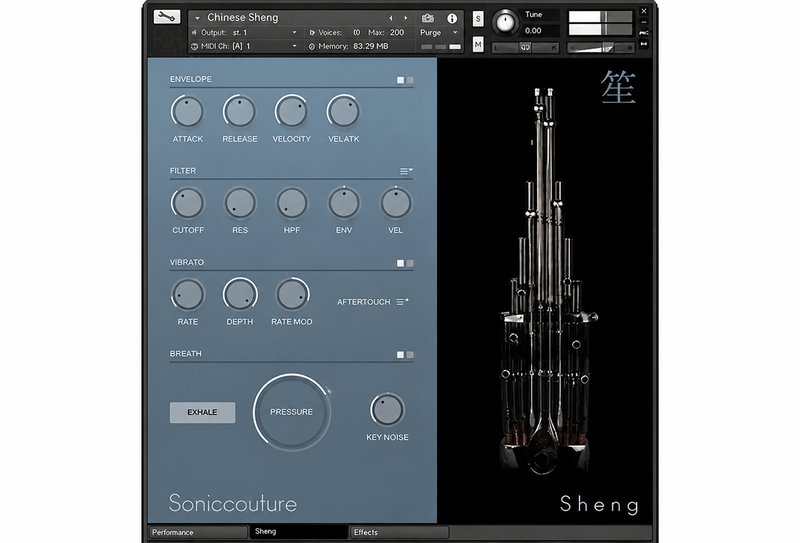Open the Output st. 1 dropdown

pos(294,33)
